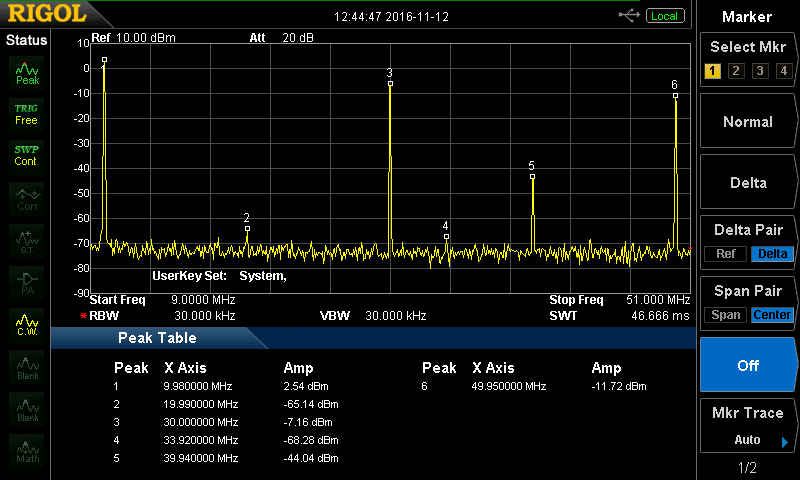Click the Peak detector status icon

click(x=27, y=72)
